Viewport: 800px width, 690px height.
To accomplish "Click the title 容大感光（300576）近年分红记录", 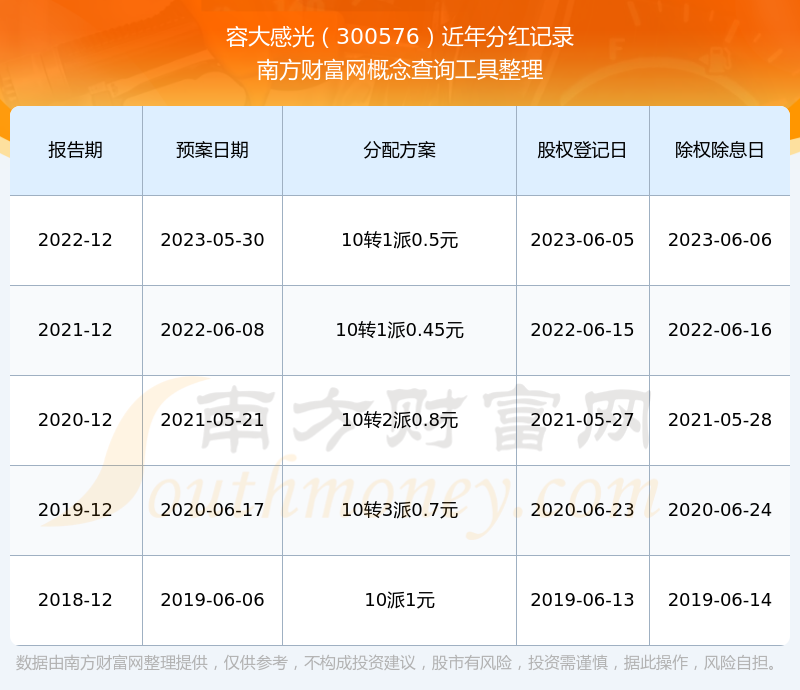I will click(400, 35).
